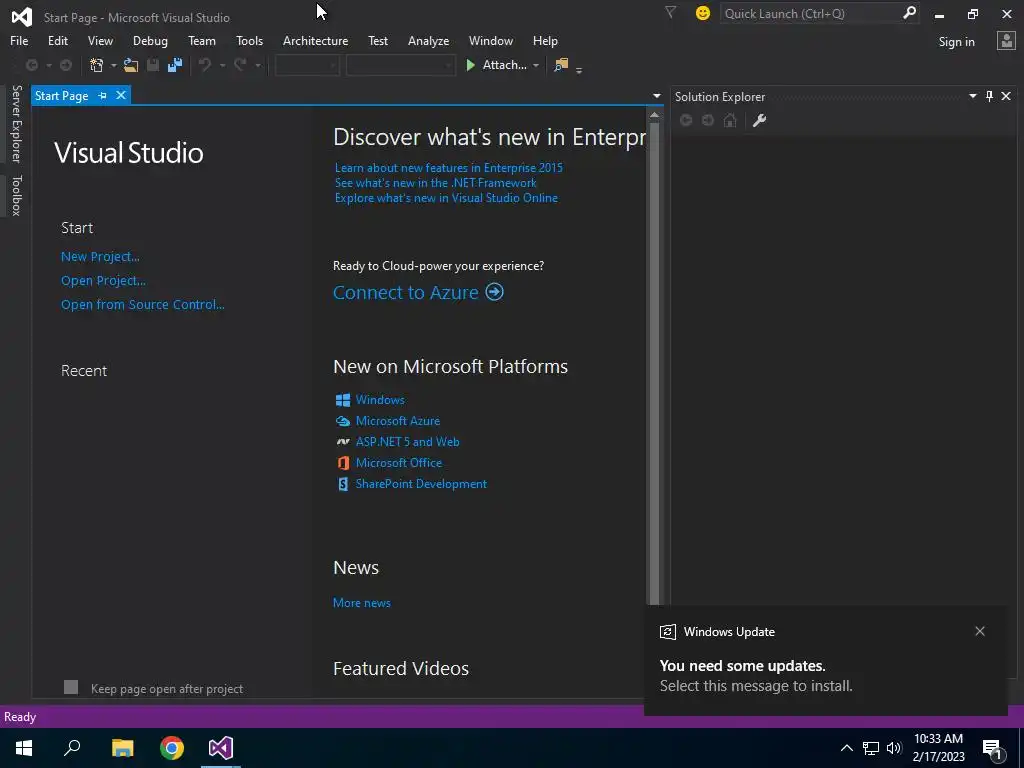Click the Save All toolbar icon
The height and width of the screenshot is (768, 1024).
click(174, 65)
